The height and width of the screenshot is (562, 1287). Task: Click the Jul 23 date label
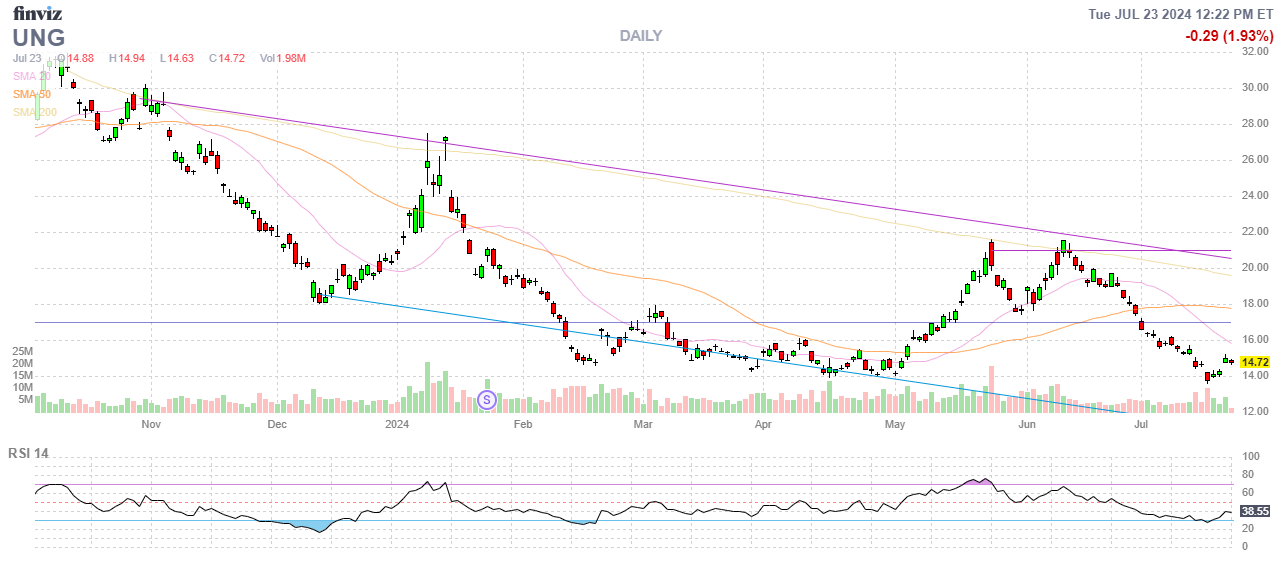26,58
